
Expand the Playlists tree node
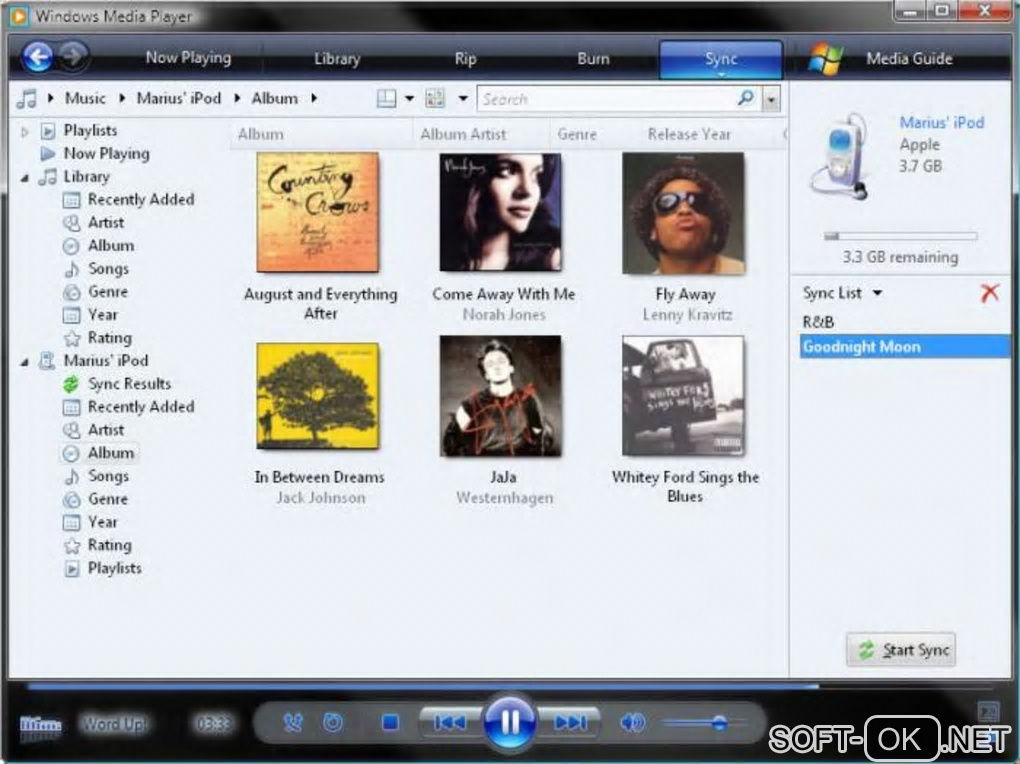pos(25,131)
